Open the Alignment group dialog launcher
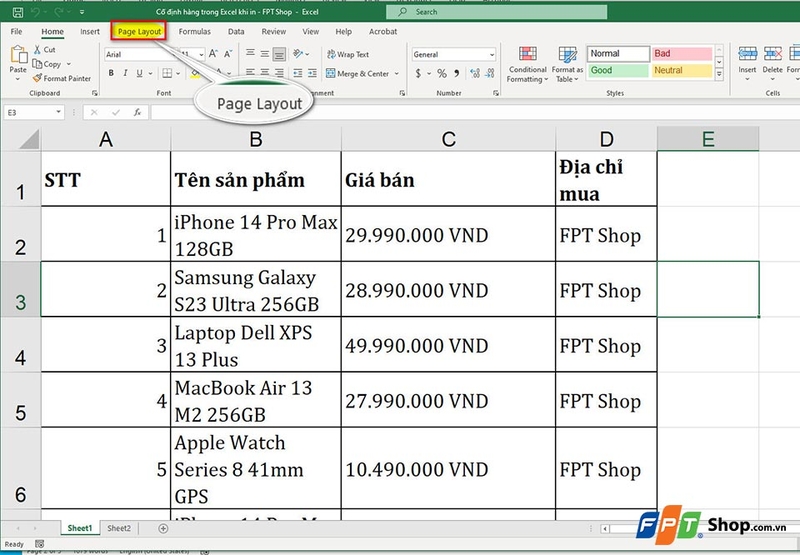This screenshot has width=800, height=555. 402,93
